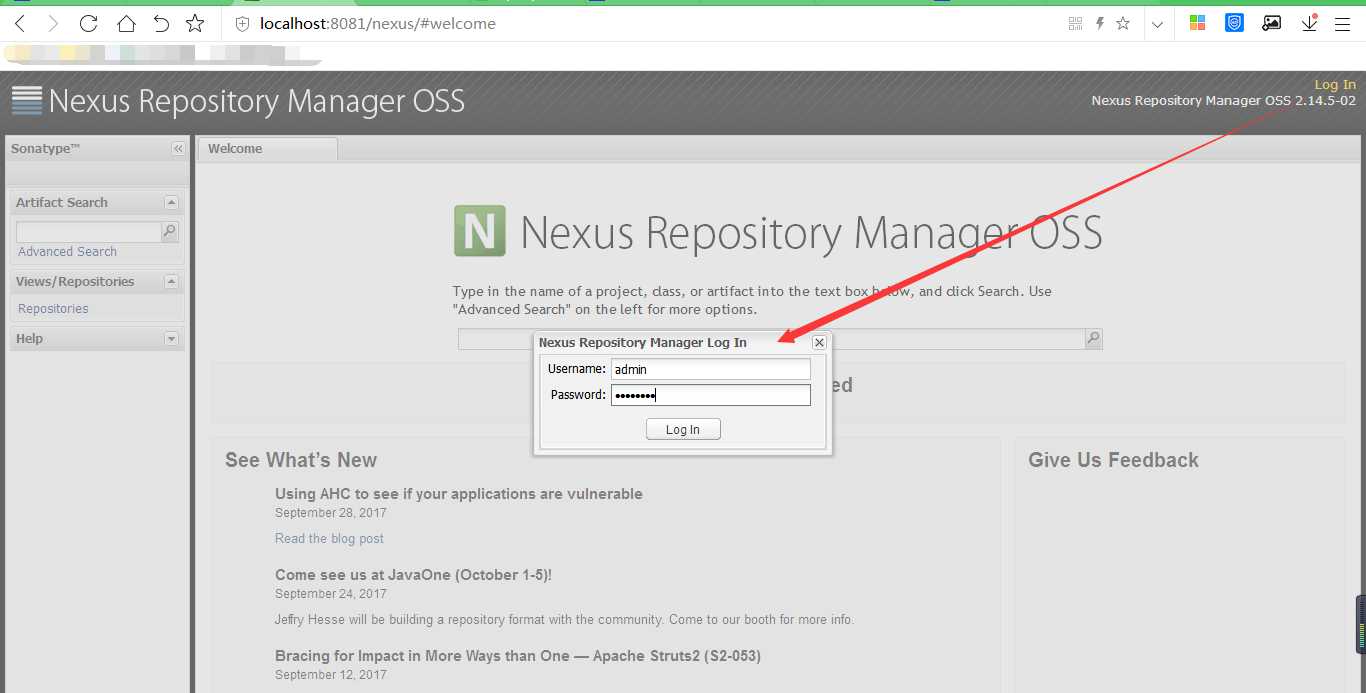Viewport: 1366px width, 693px height.
Task: Click the Using AHC vulnerable applications headline
Action: 459,494
